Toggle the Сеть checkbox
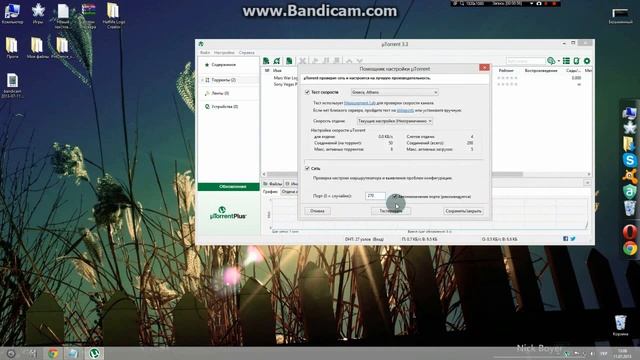Screen dimensions: 640x360 pos(307,168)
